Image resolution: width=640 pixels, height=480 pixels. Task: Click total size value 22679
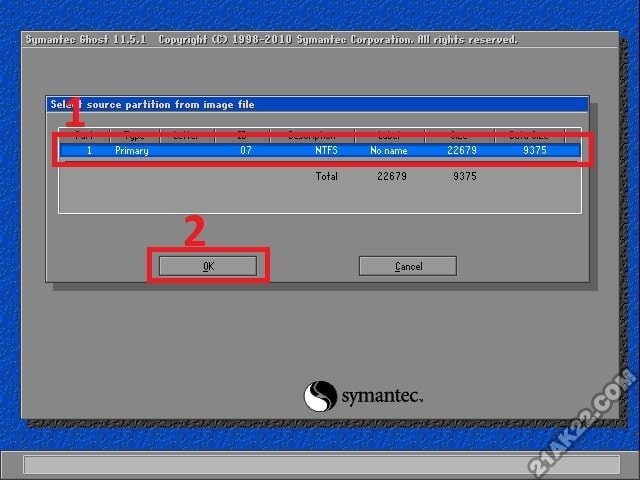392,176
